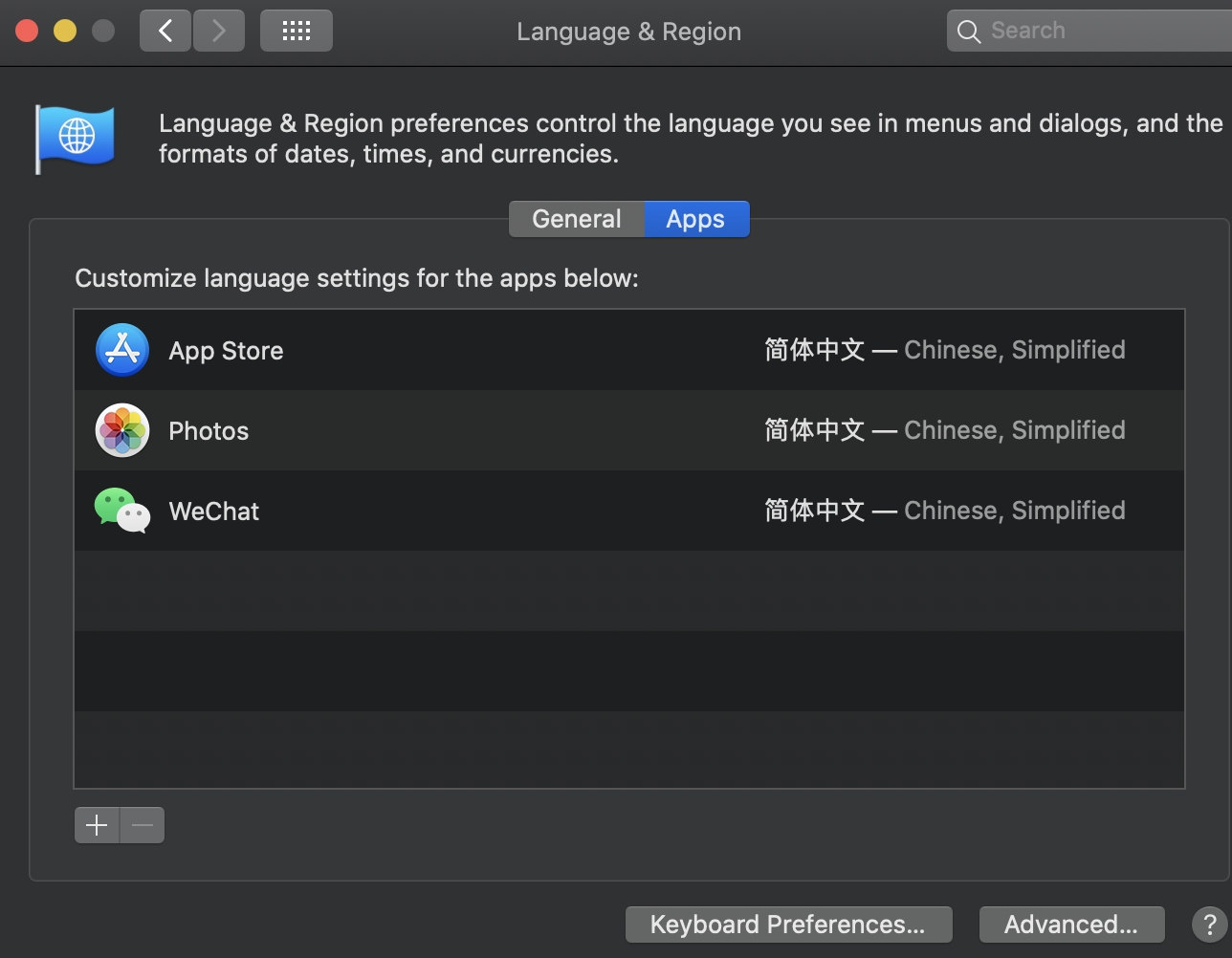This screenshot has height=958, width=1232.
Task: Focus the Search field
Action: (x=1089, y=31)
